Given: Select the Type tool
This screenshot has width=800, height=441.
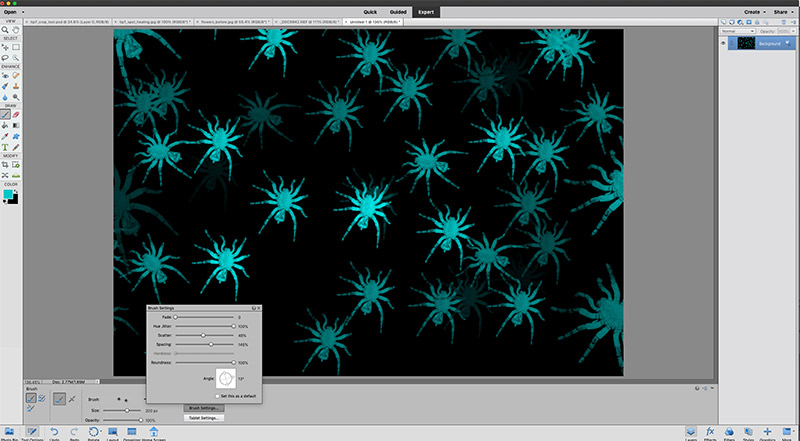Looking at the screenshot, I should pyautogui.click(x=5, y=148).
